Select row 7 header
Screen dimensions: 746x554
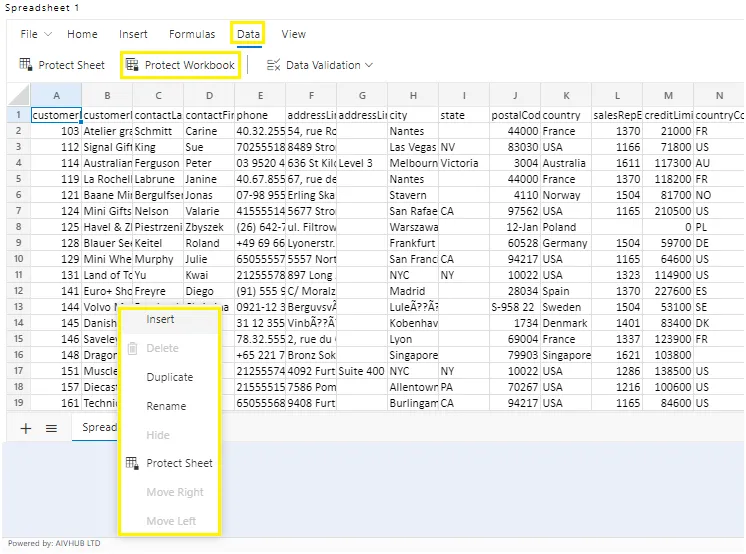[x=19, y=210]
